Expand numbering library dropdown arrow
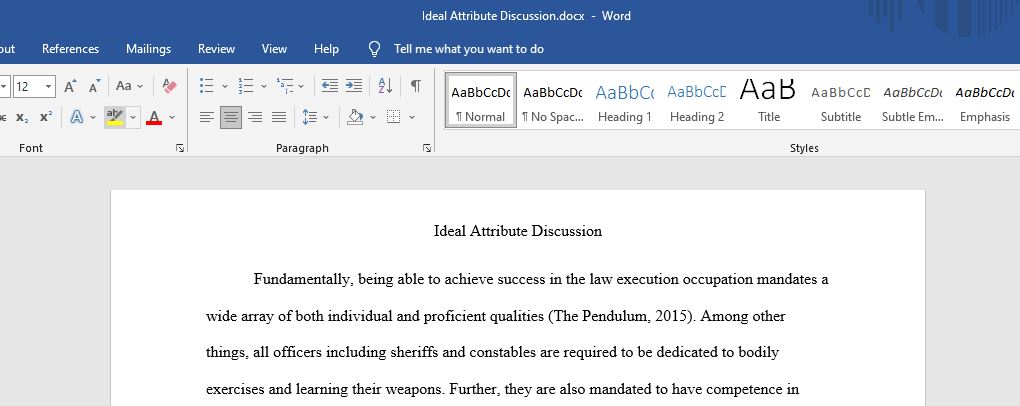This screenshot has height=406, width=1020. (x=264, y=86)
